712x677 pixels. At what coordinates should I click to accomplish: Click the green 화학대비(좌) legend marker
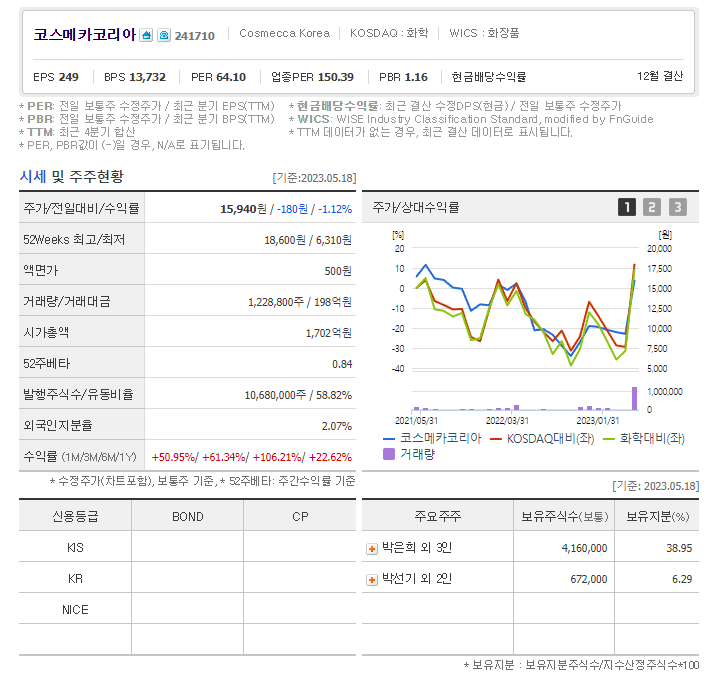coord(608,439)
